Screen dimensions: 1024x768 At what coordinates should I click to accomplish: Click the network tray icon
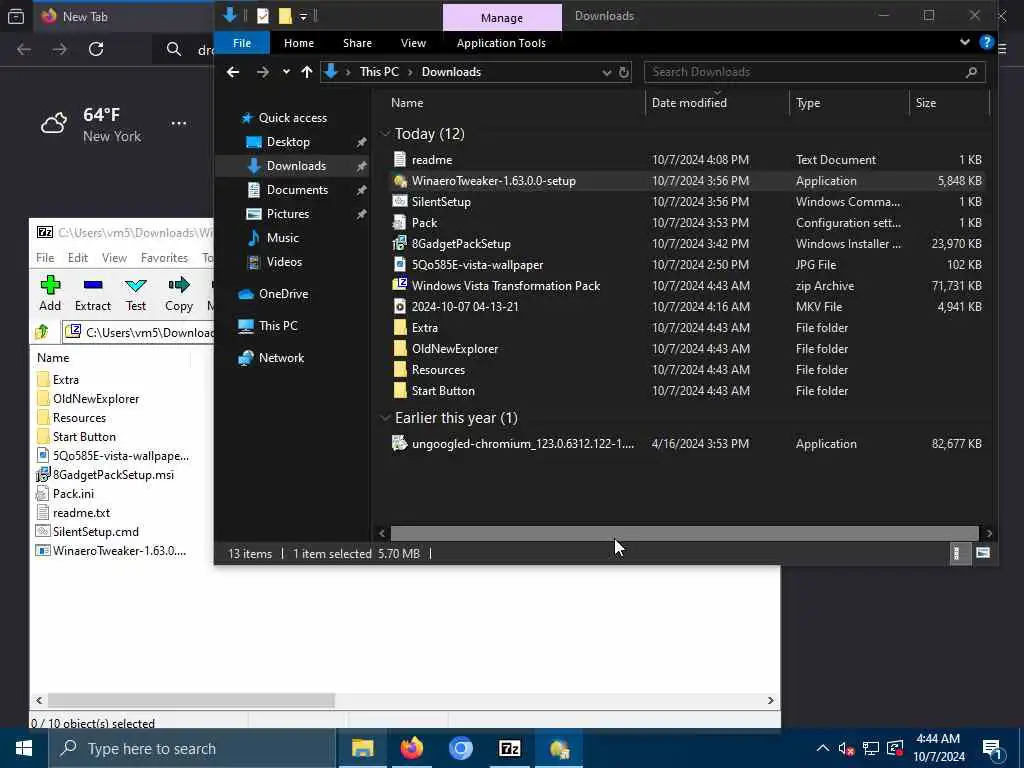(x=871, y=748)
